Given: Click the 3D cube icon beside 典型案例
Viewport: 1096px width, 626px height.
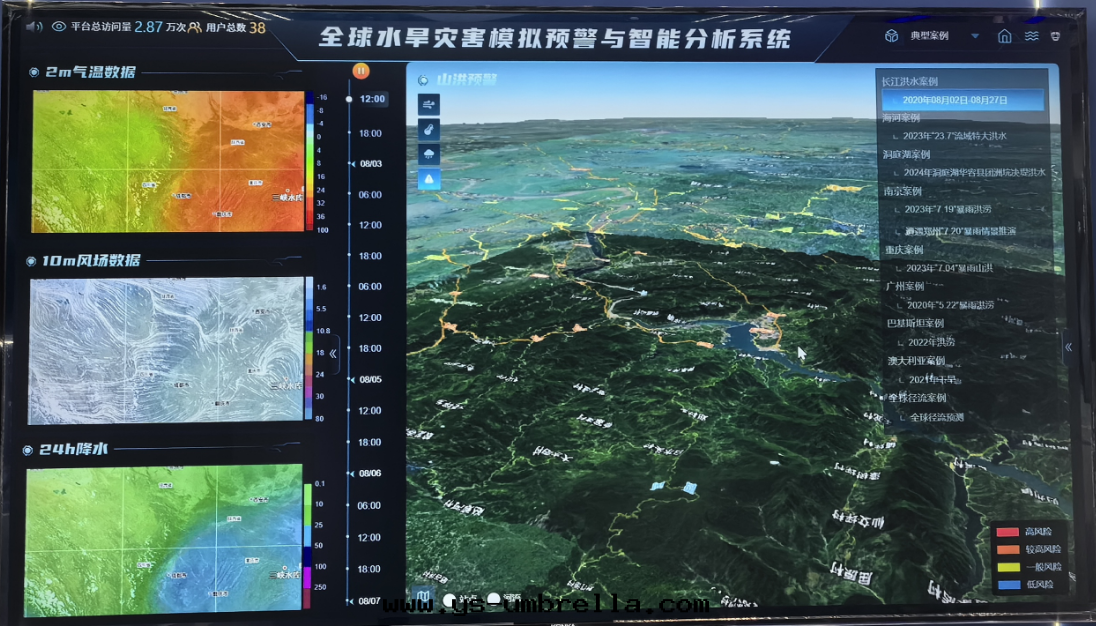Looking at the screenshot, I should click(x=891, y=37).
